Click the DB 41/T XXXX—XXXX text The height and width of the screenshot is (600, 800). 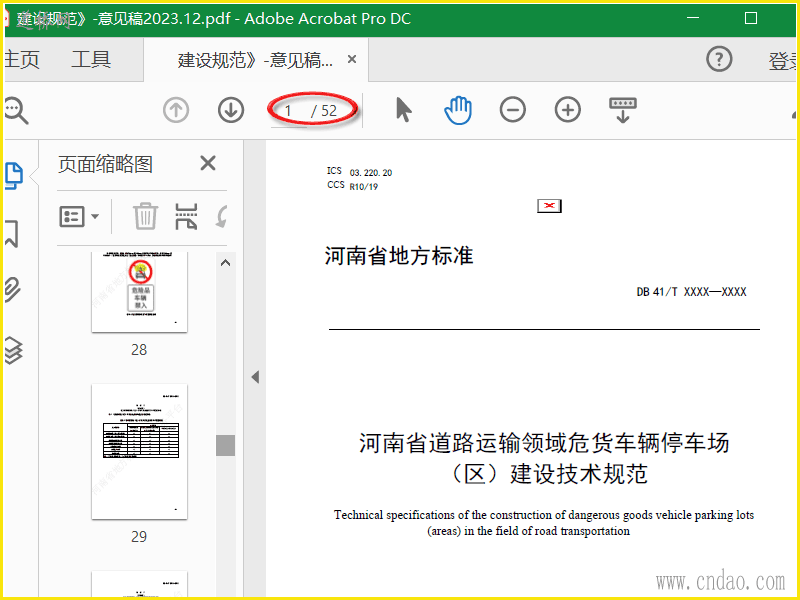691,292
